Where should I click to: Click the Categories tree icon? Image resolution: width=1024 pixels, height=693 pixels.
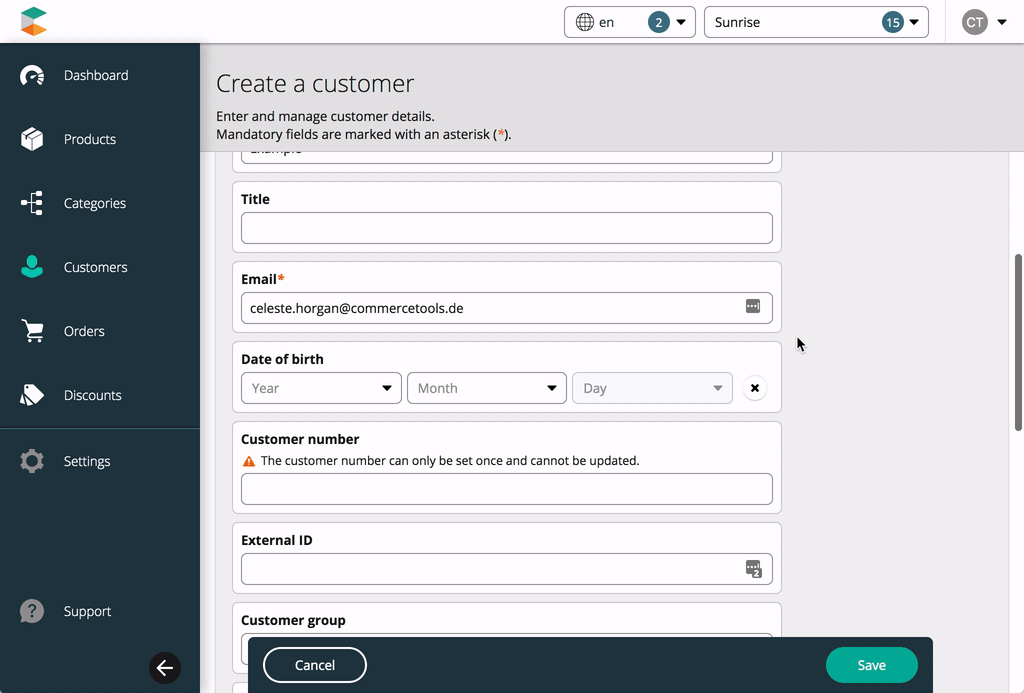(x=32, y=203)
